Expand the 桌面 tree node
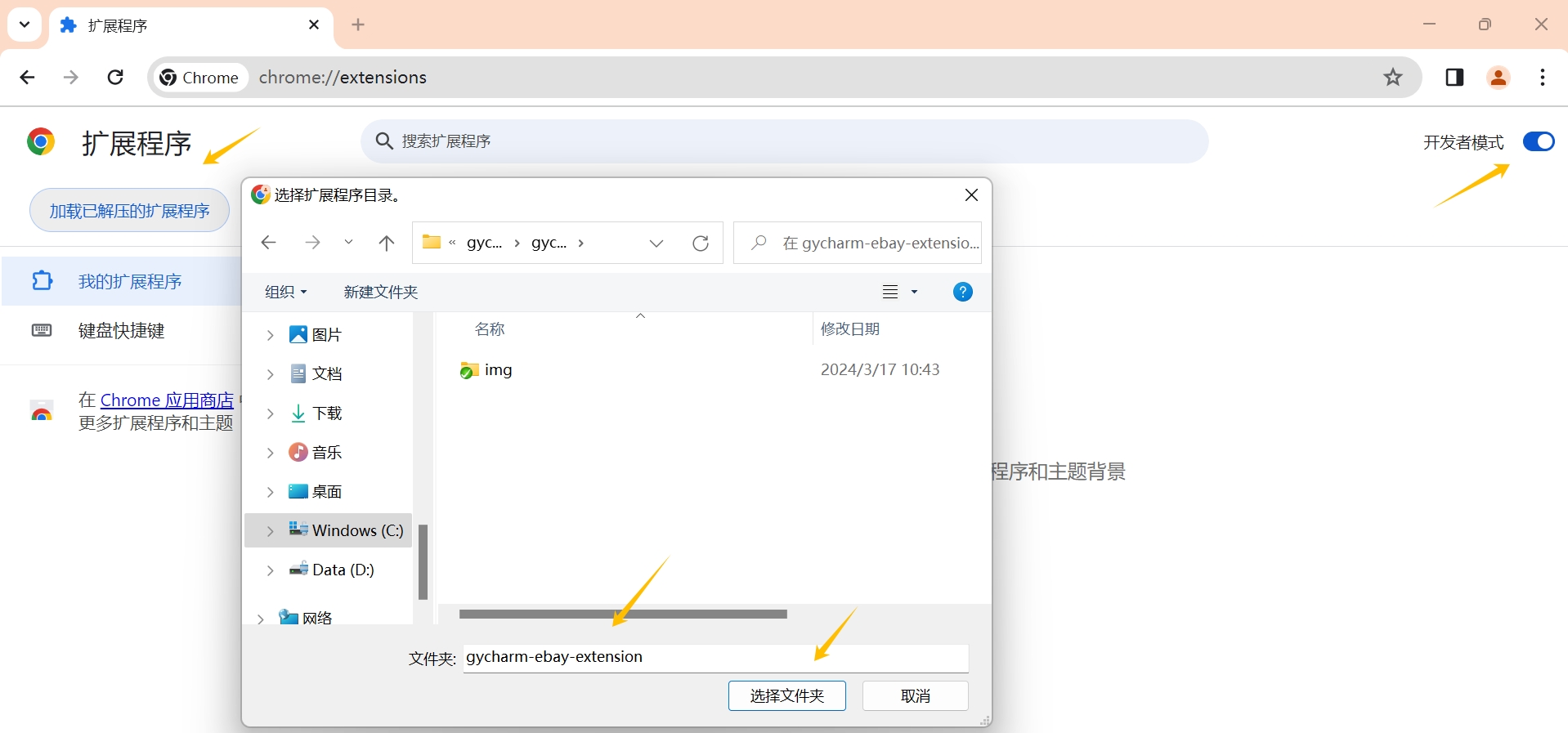 (x=270, y=492)
